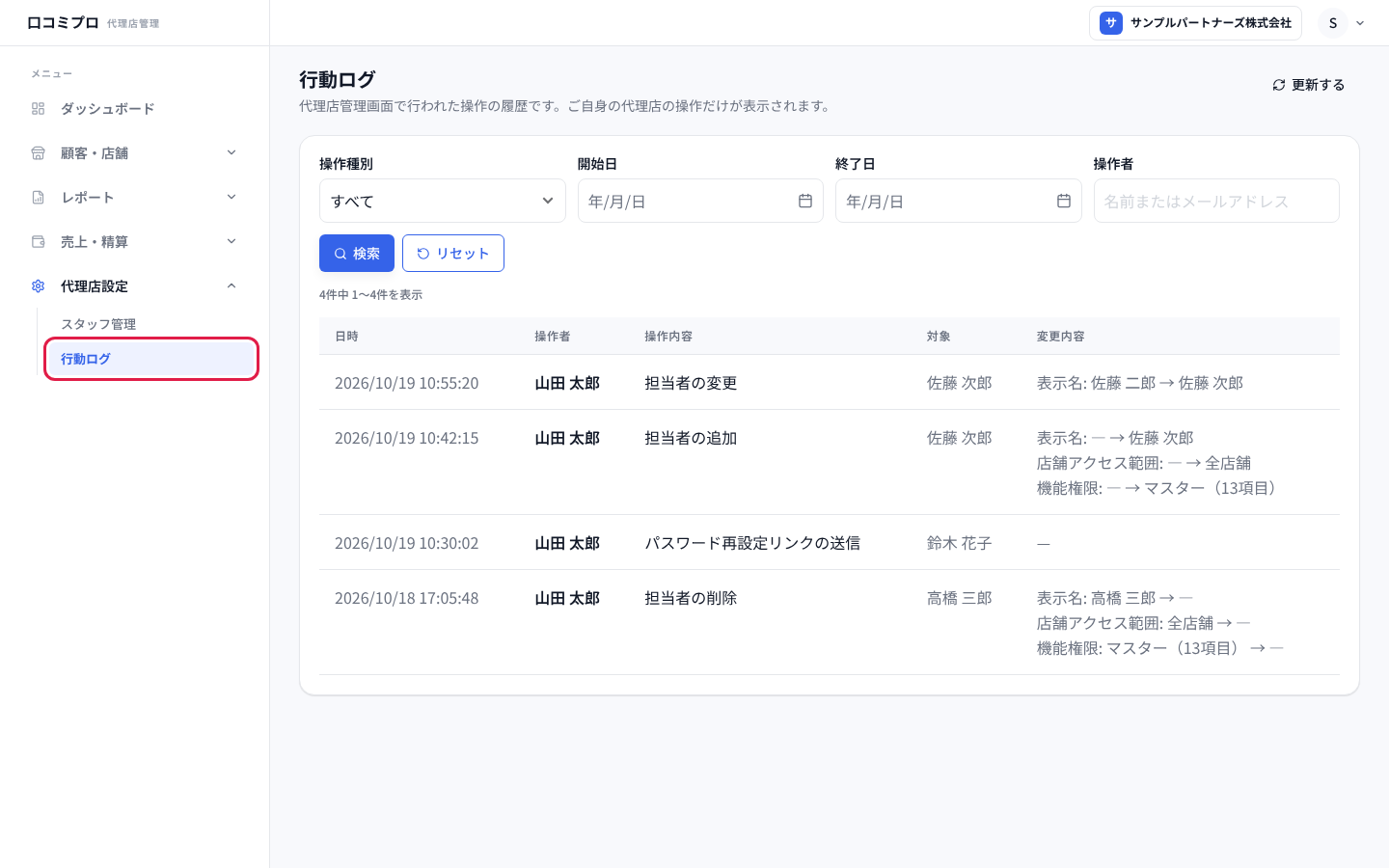This screenshot has height=868, width=1389.
Task: Click the 変更内容 column header
Action: (x=1061, y=337)
